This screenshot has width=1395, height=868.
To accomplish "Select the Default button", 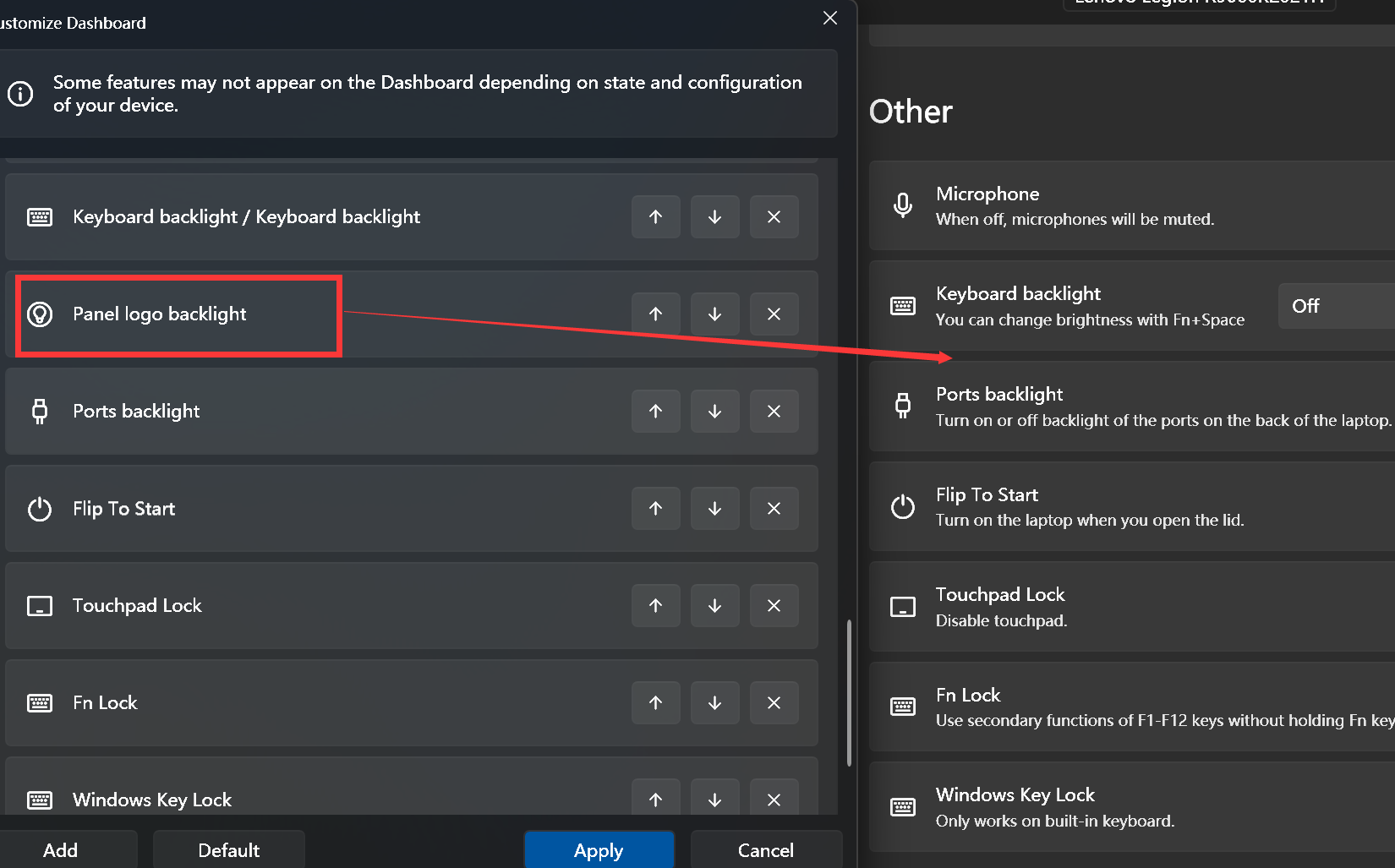I will point(228,849).
